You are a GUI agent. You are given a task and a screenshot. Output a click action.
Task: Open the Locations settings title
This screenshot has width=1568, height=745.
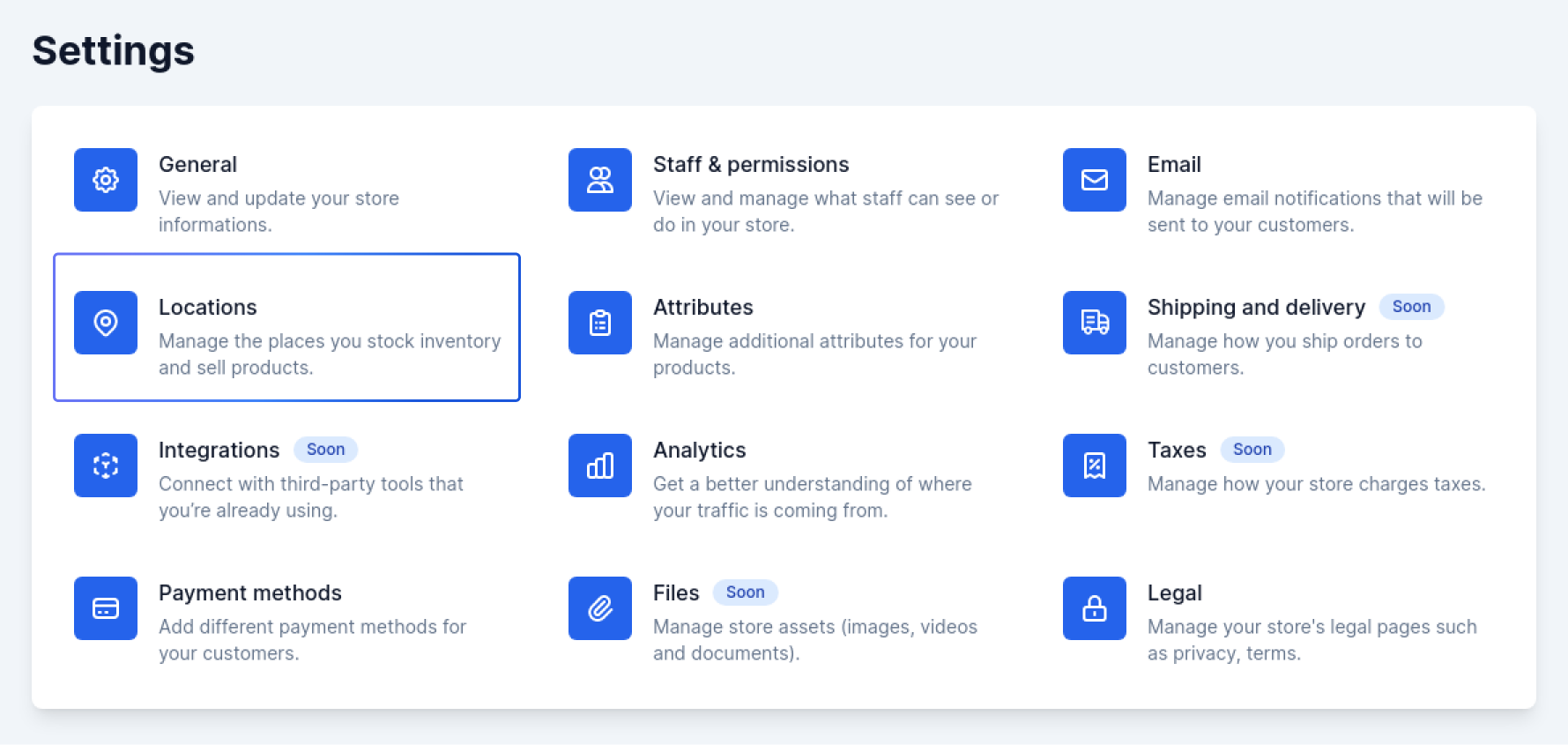pyautogui.click(x=208, y=308)
